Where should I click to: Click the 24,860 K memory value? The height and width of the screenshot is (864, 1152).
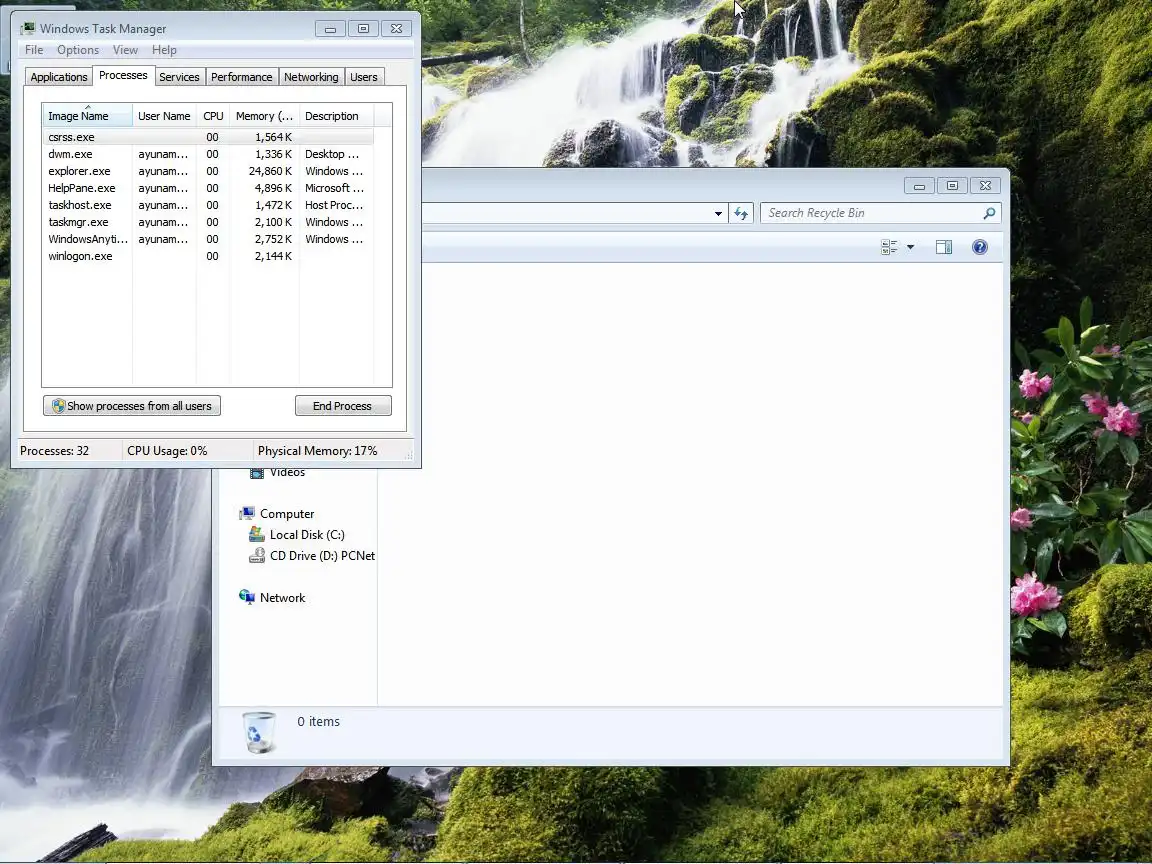click(270, 171)
